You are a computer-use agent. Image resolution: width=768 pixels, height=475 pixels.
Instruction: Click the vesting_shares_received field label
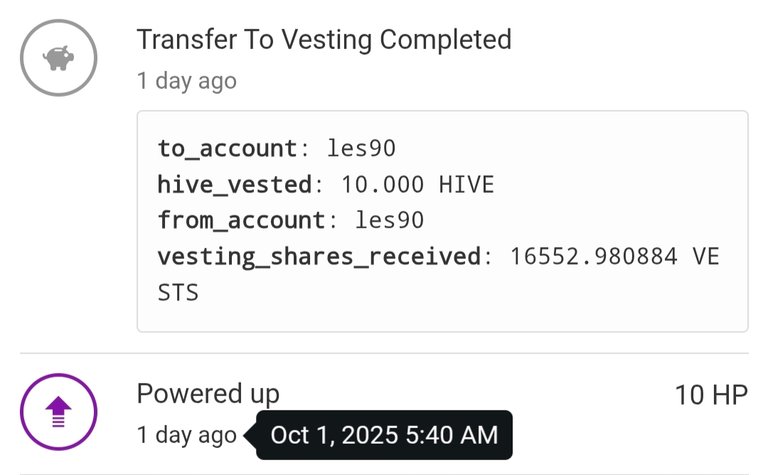(x=319, y=257)
